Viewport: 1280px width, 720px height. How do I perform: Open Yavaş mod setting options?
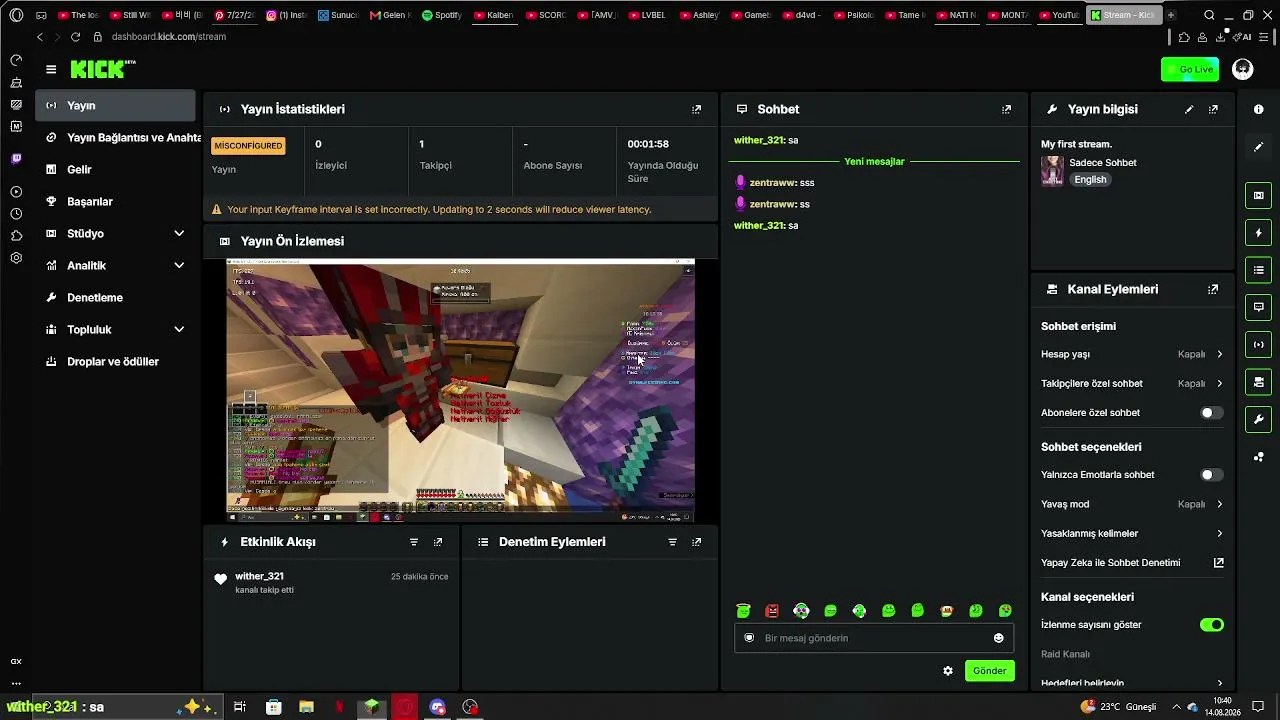pyautogui.click(x=1132, y=504)
